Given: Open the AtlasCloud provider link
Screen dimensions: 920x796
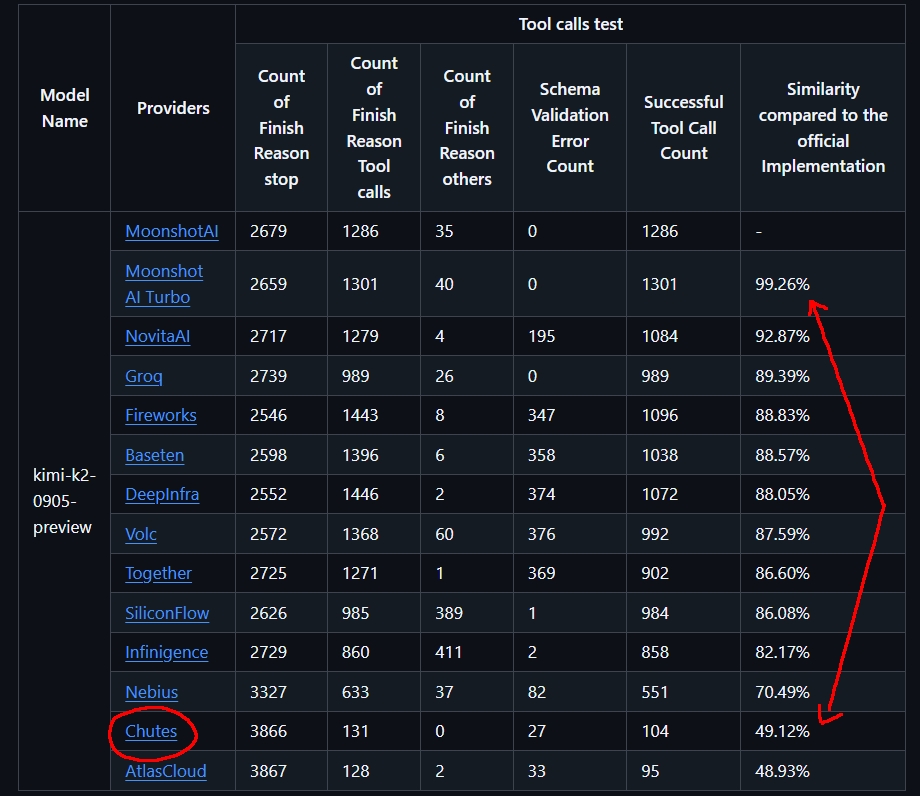Looking at the screenshot, I should 166,771.
